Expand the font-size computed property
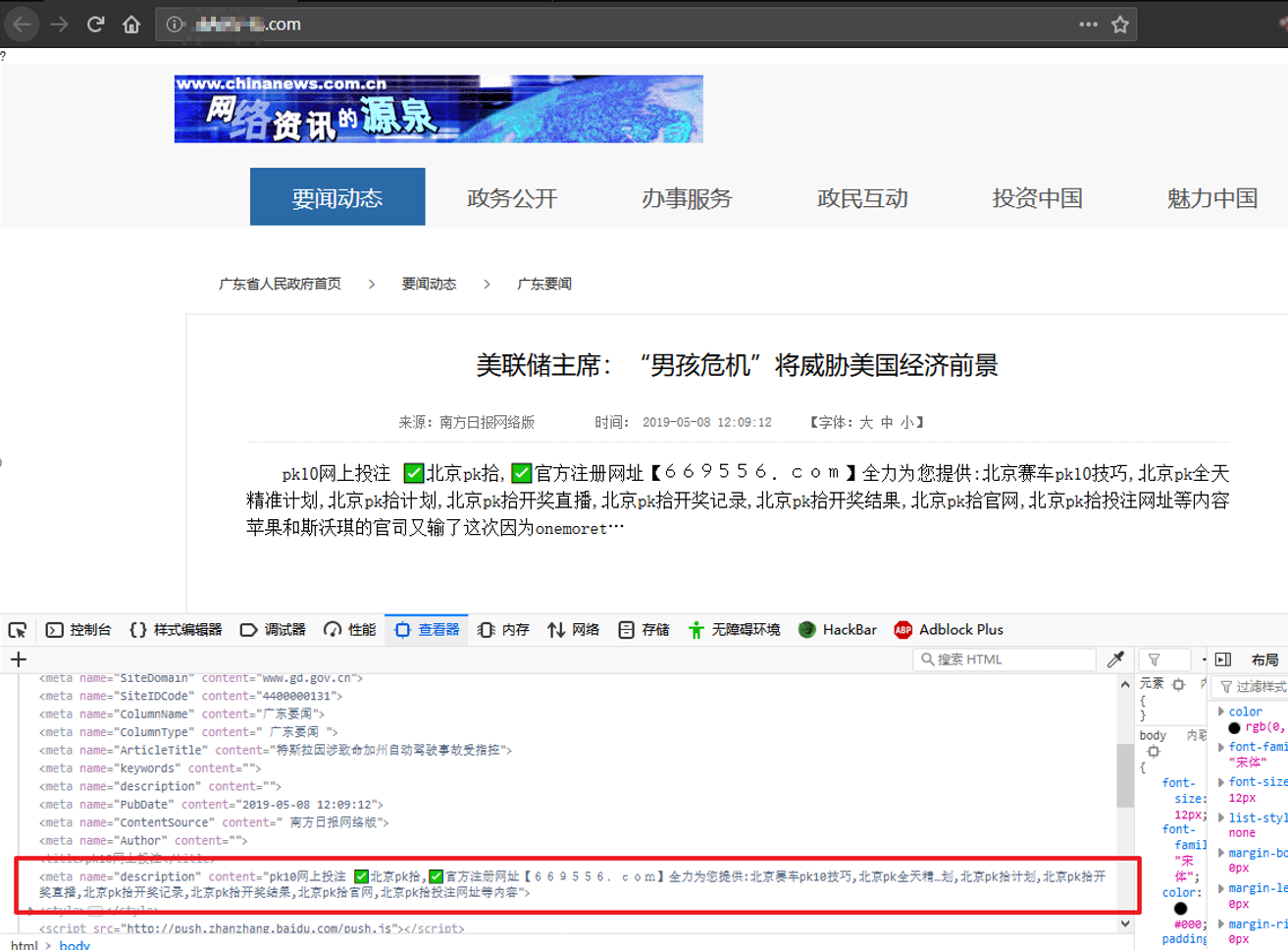 coord(1221,782)
